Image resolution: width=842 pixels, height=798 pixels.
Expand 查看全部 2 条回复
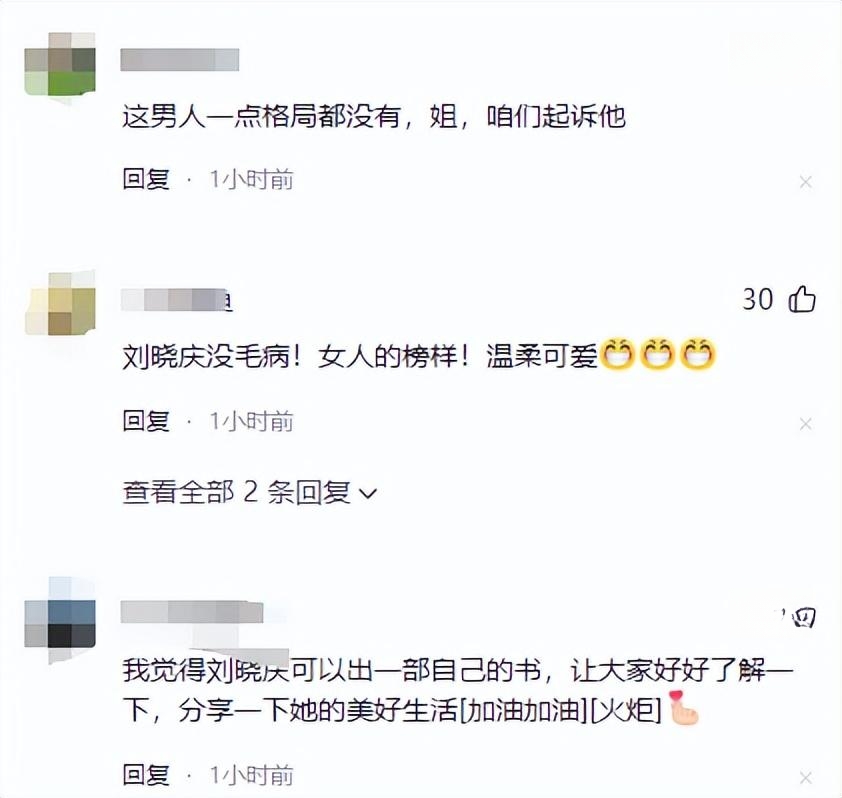250,492
